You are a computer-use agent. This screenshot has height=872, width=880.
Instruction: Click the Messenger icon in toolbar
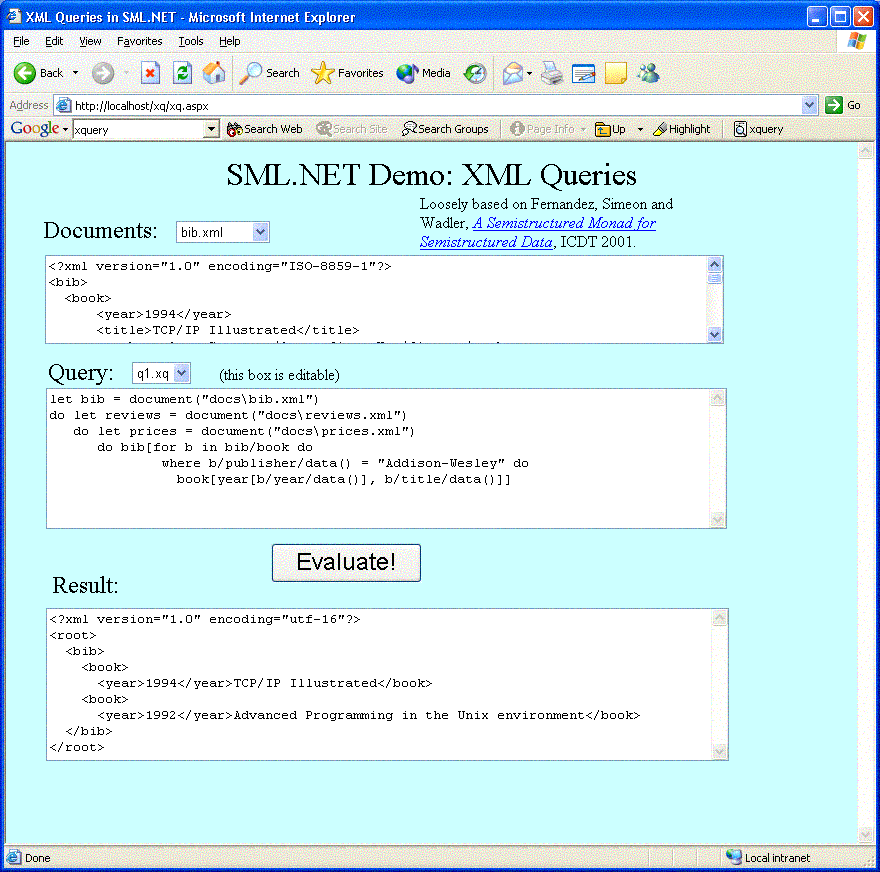pyautogui.click(x=648, y=73)
